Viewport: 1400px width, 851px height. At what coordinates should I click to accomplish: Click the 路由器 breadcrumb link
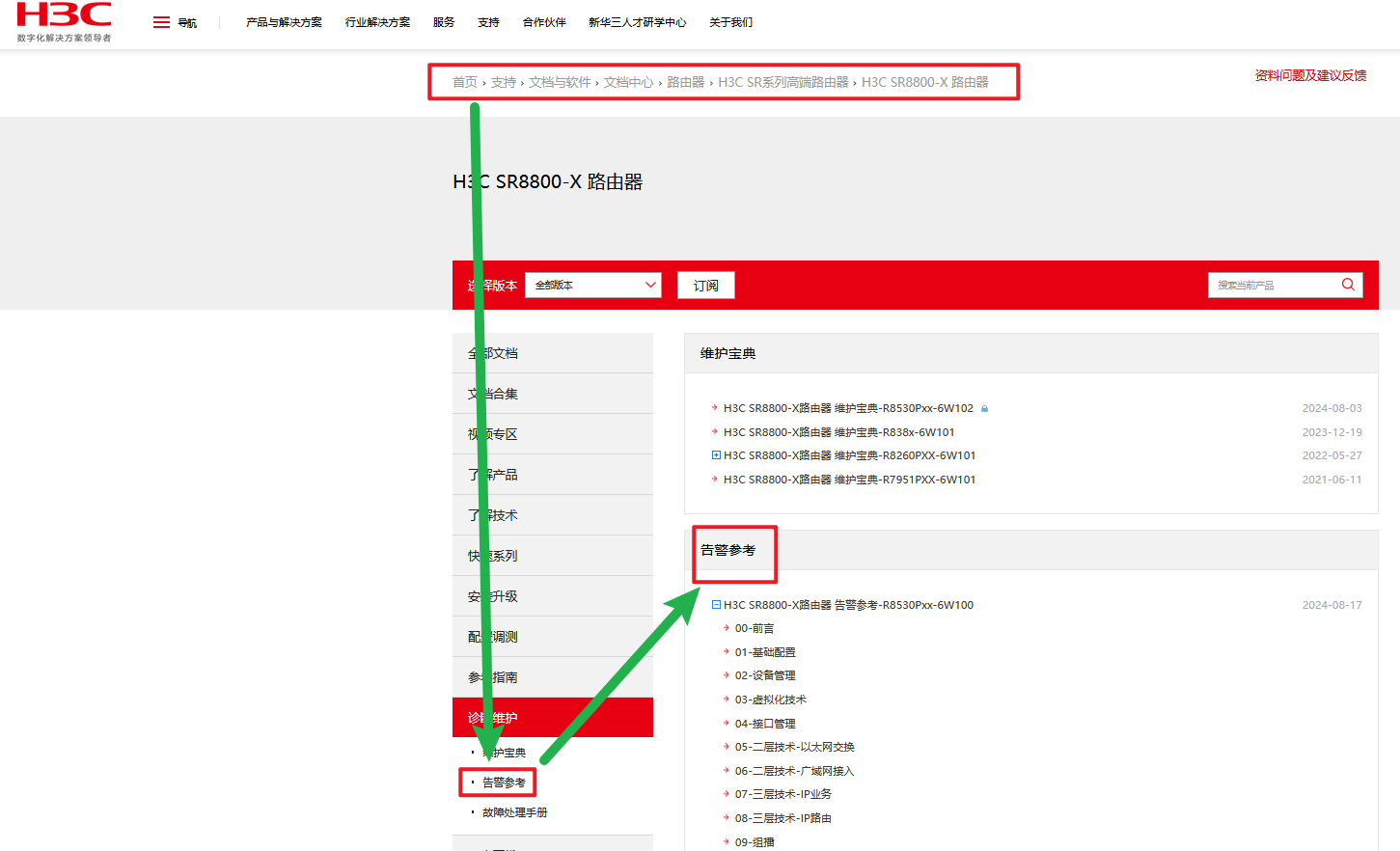pos(685,82)
